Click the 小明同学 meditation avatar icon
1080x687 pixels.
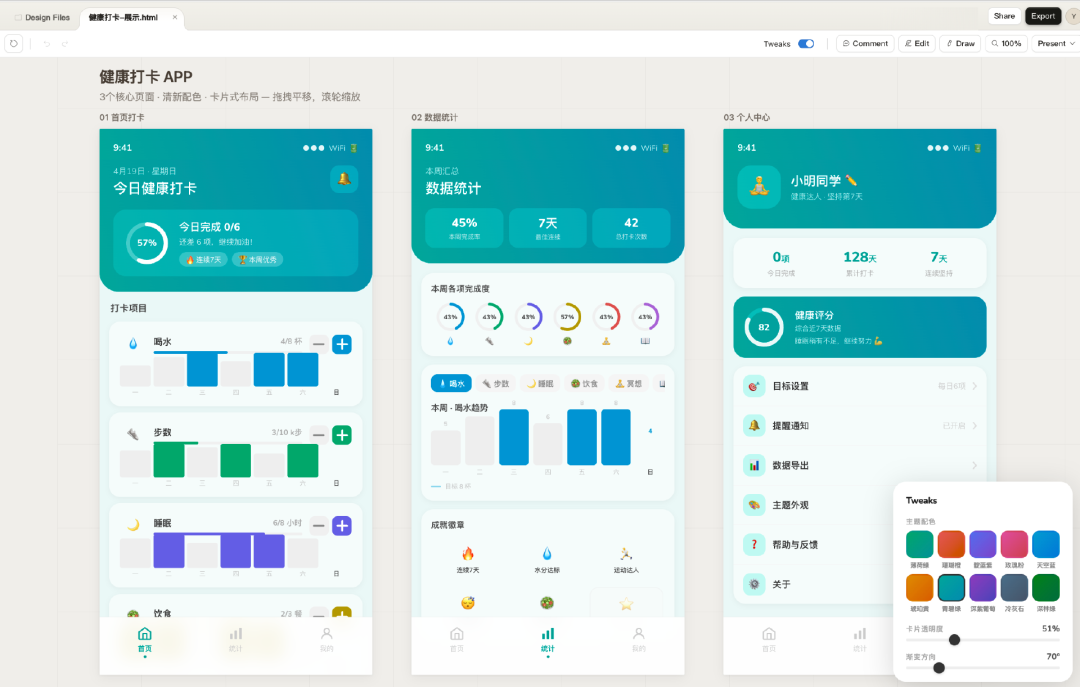point(758,186)
